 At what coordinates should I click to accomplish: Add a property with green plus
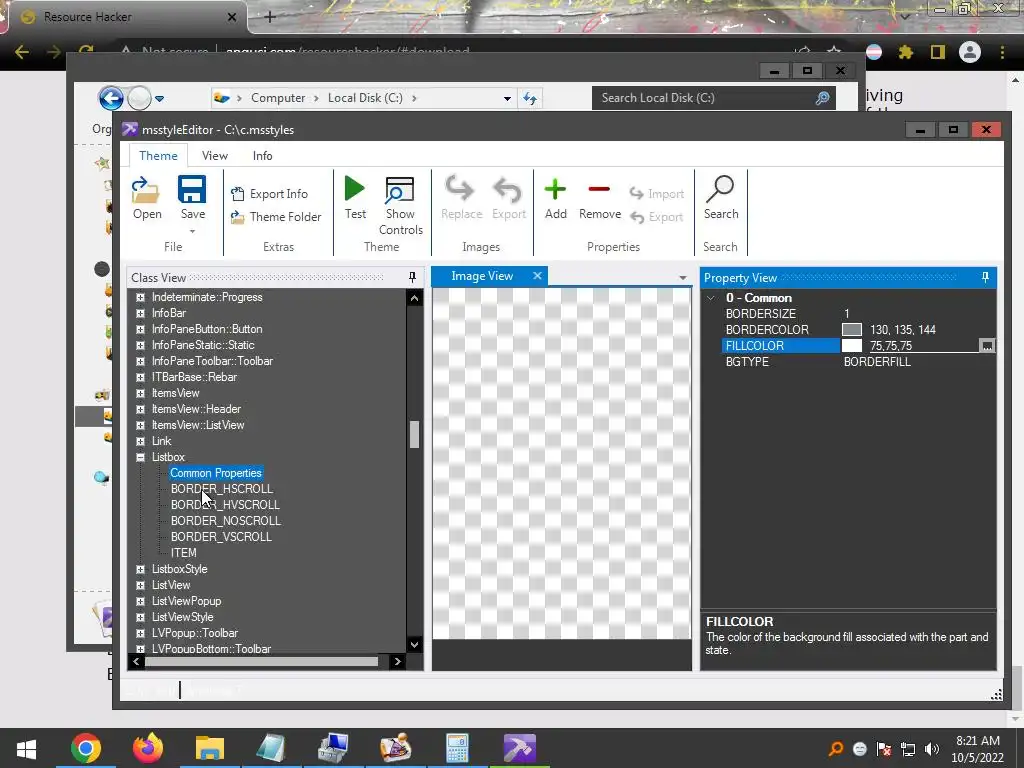(555, 198)
